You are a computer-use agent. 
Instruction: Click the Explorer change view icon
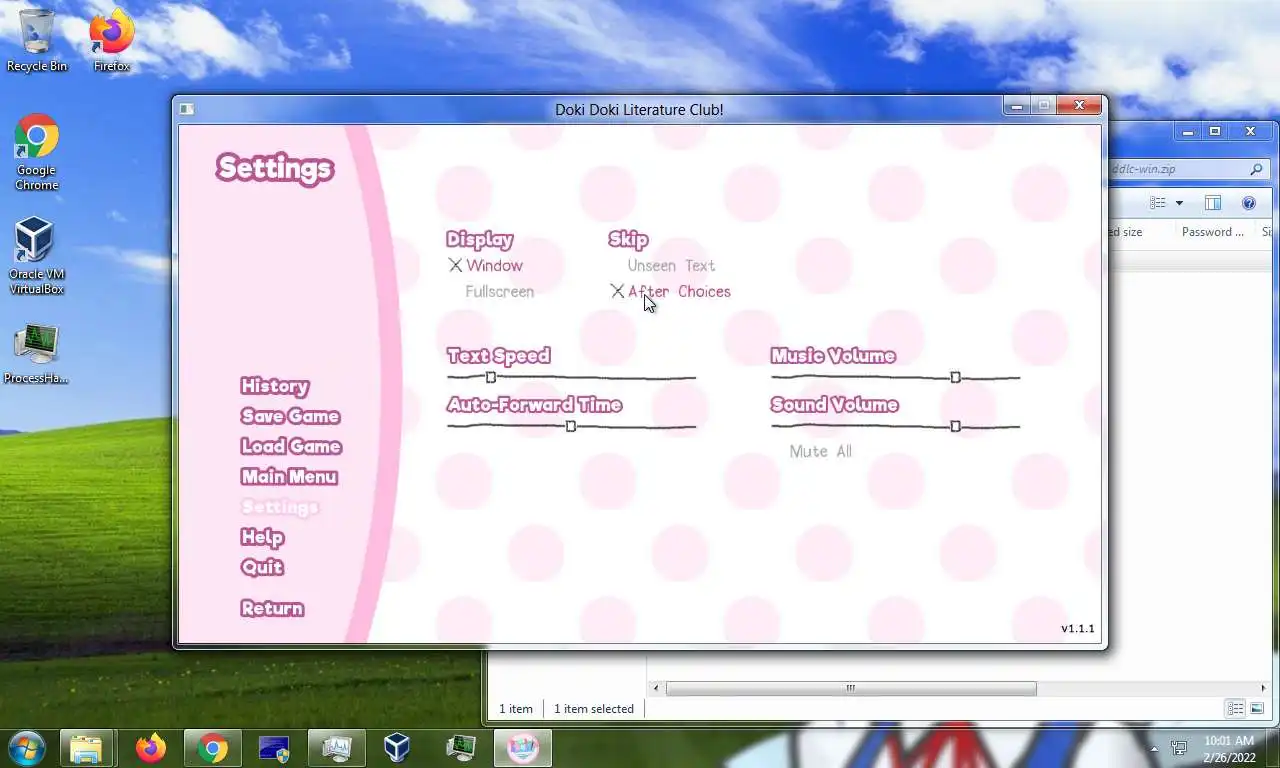[1158, 203]
